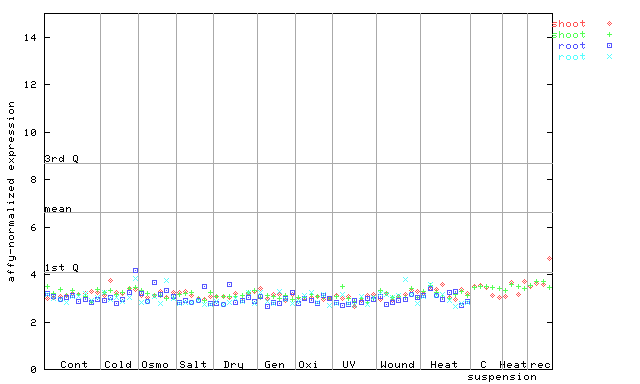Select the highest red diamond point at far right
Viewport: 640px width, 384px height.
(549, 258)
